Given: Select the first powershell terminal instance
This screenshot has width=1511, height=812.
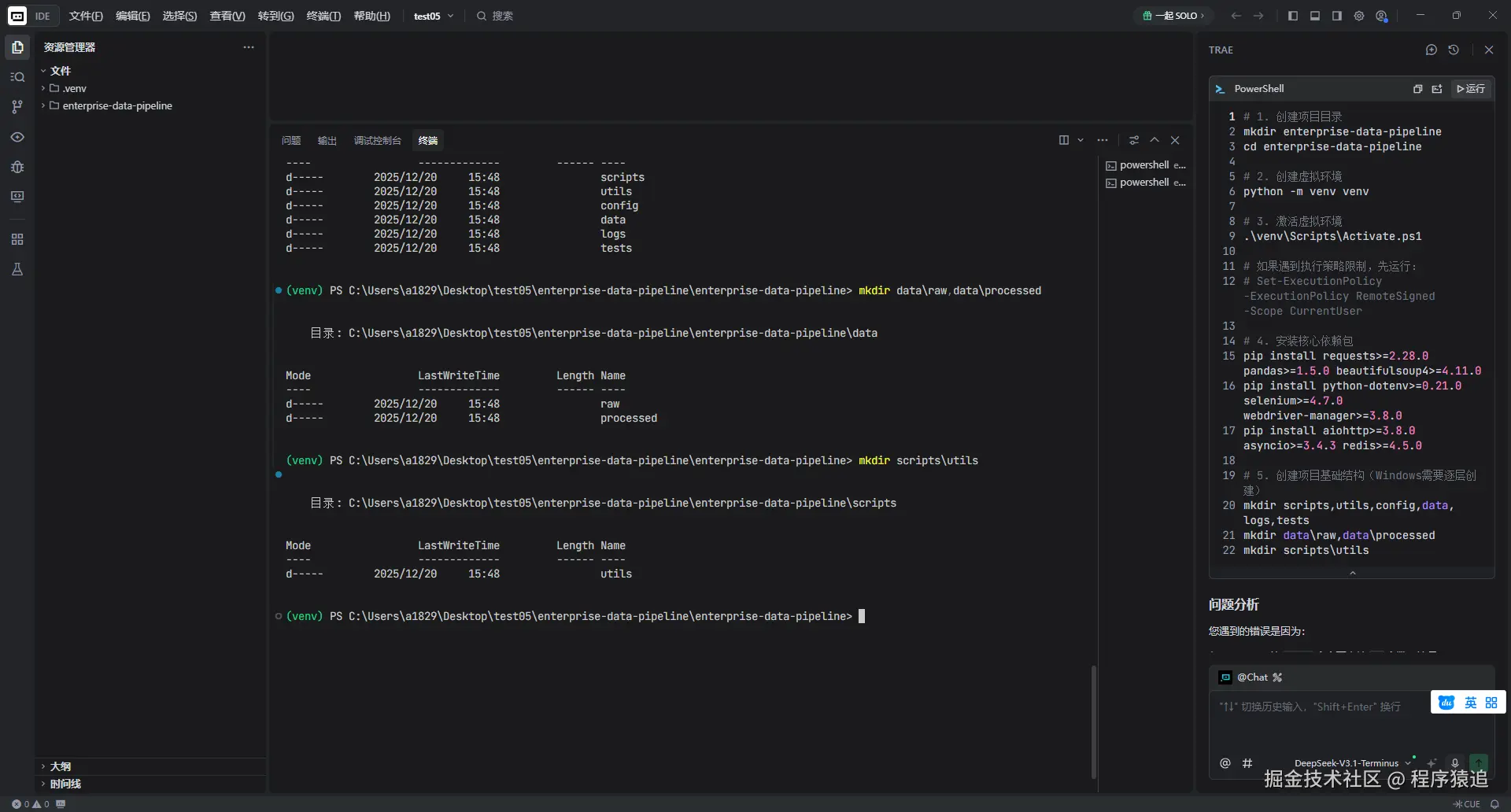Looking at the screenshot, I should coord(1145,165).
